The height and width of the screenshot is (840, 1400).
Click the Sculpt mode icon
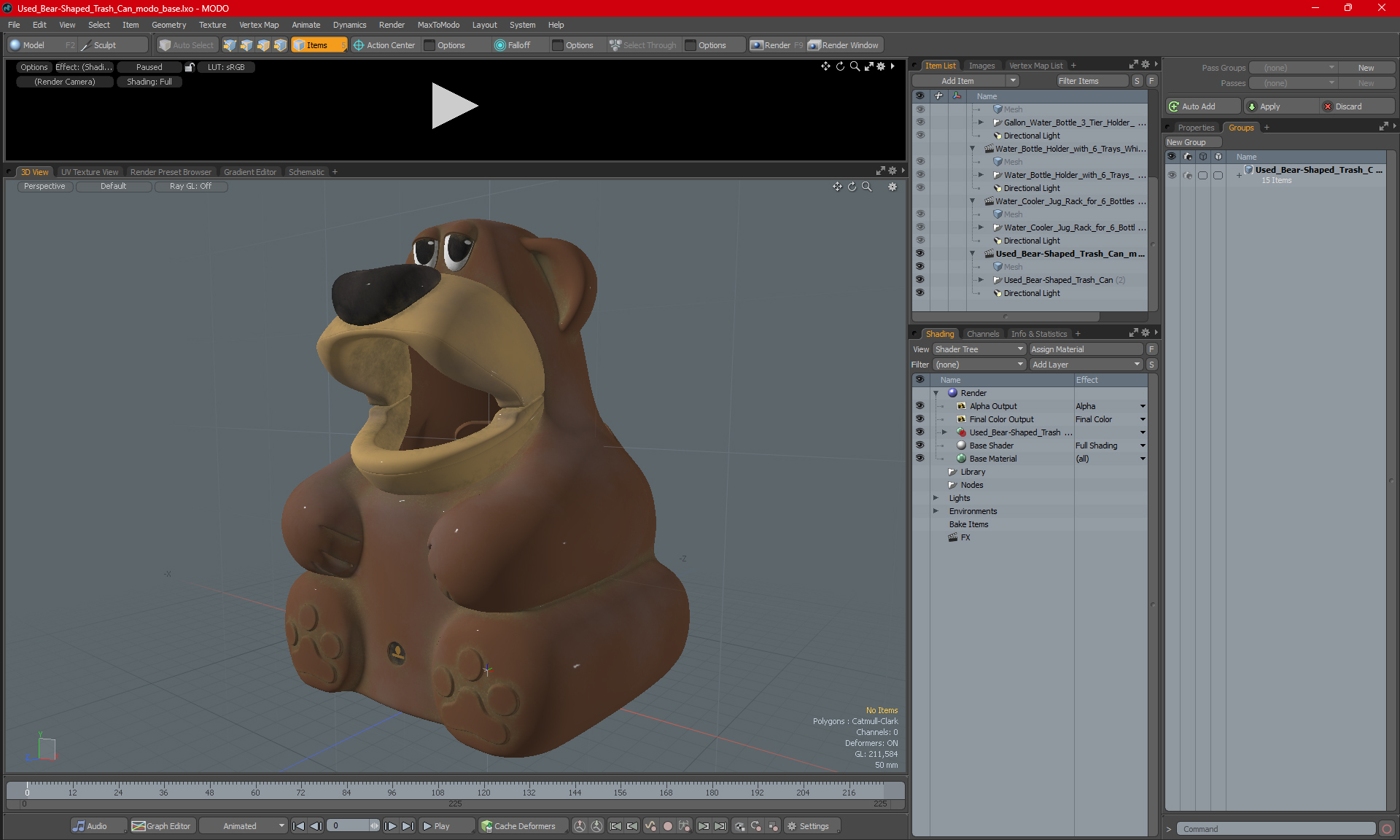(x=86, y=45)
